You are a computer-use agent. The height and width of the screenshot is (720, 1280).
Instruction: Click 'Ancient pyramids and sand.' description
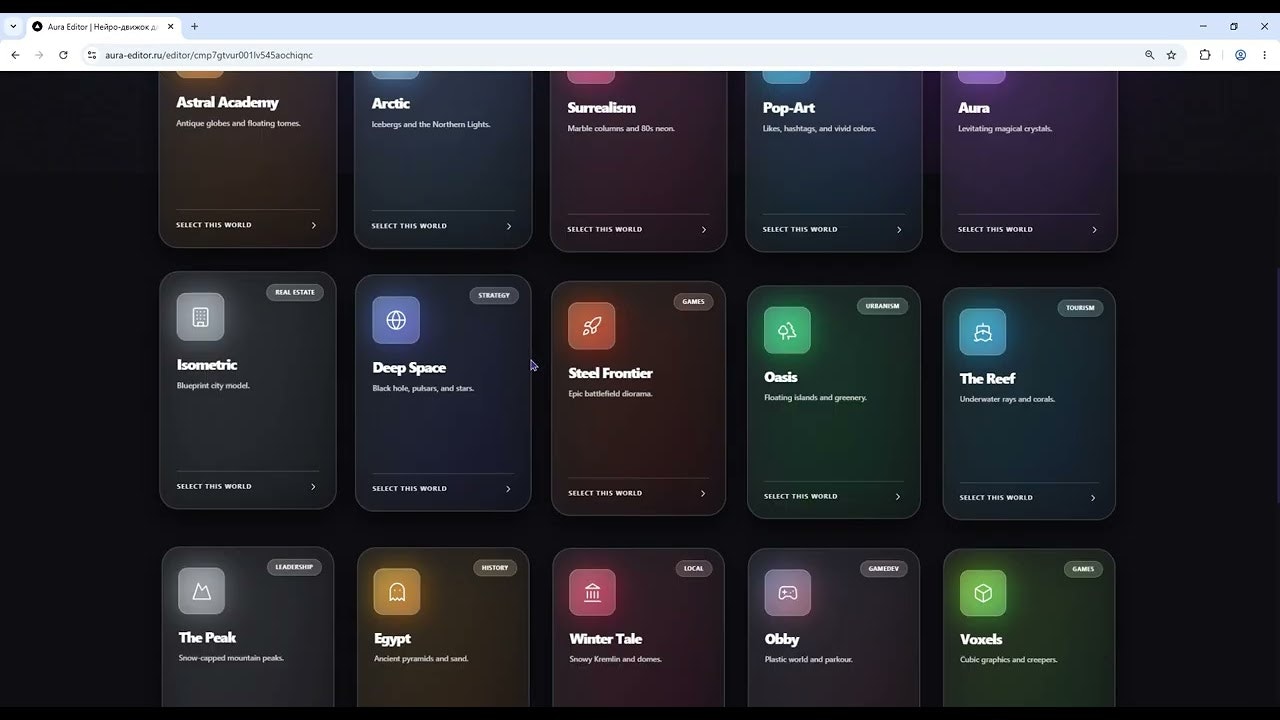[421, 659]
